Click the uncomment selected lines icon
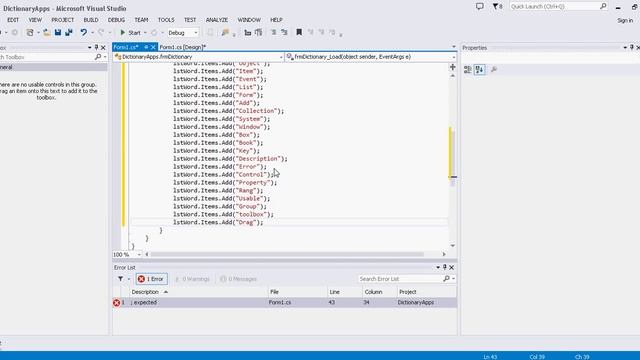The height and width of the screenshot is (360, 640). (284, 32)
